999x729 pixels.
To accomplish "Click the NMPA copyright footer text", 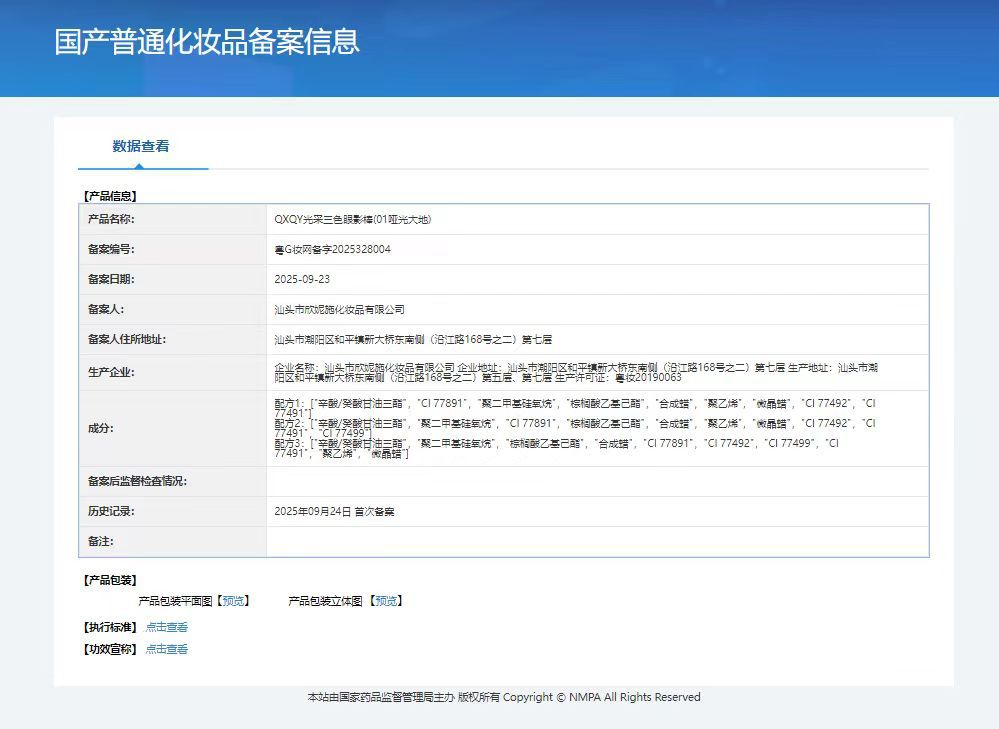I will click(504, 697).
